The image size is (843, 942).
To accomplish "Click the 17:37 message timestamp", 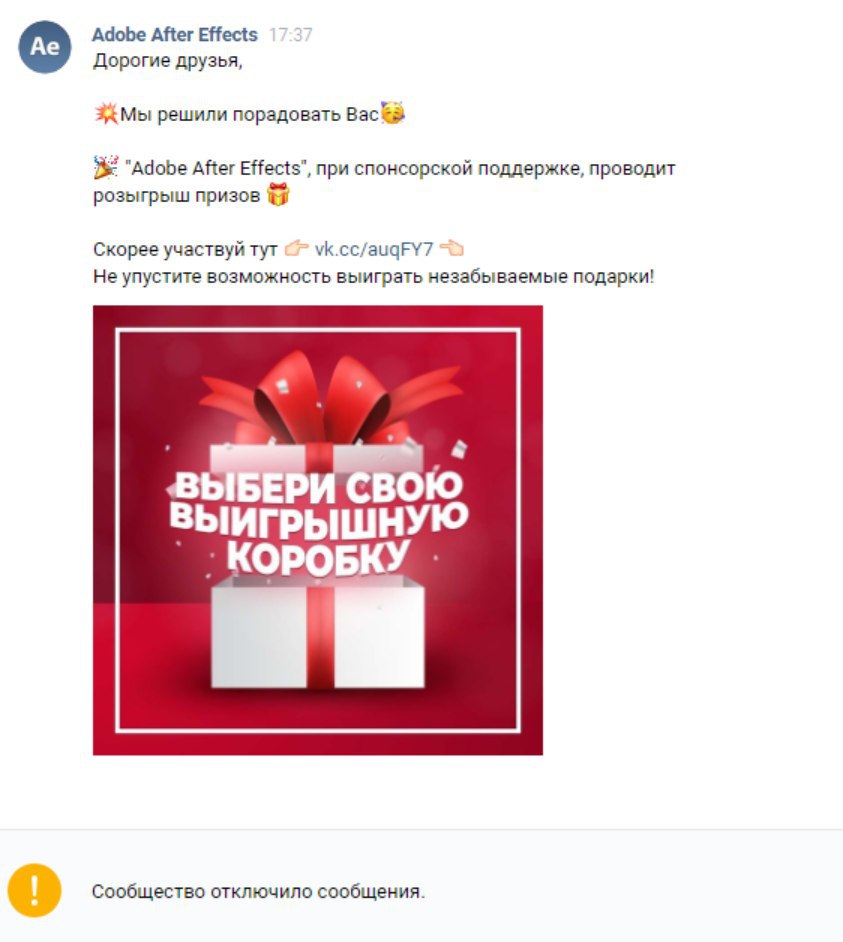I will tap(290, 35).
